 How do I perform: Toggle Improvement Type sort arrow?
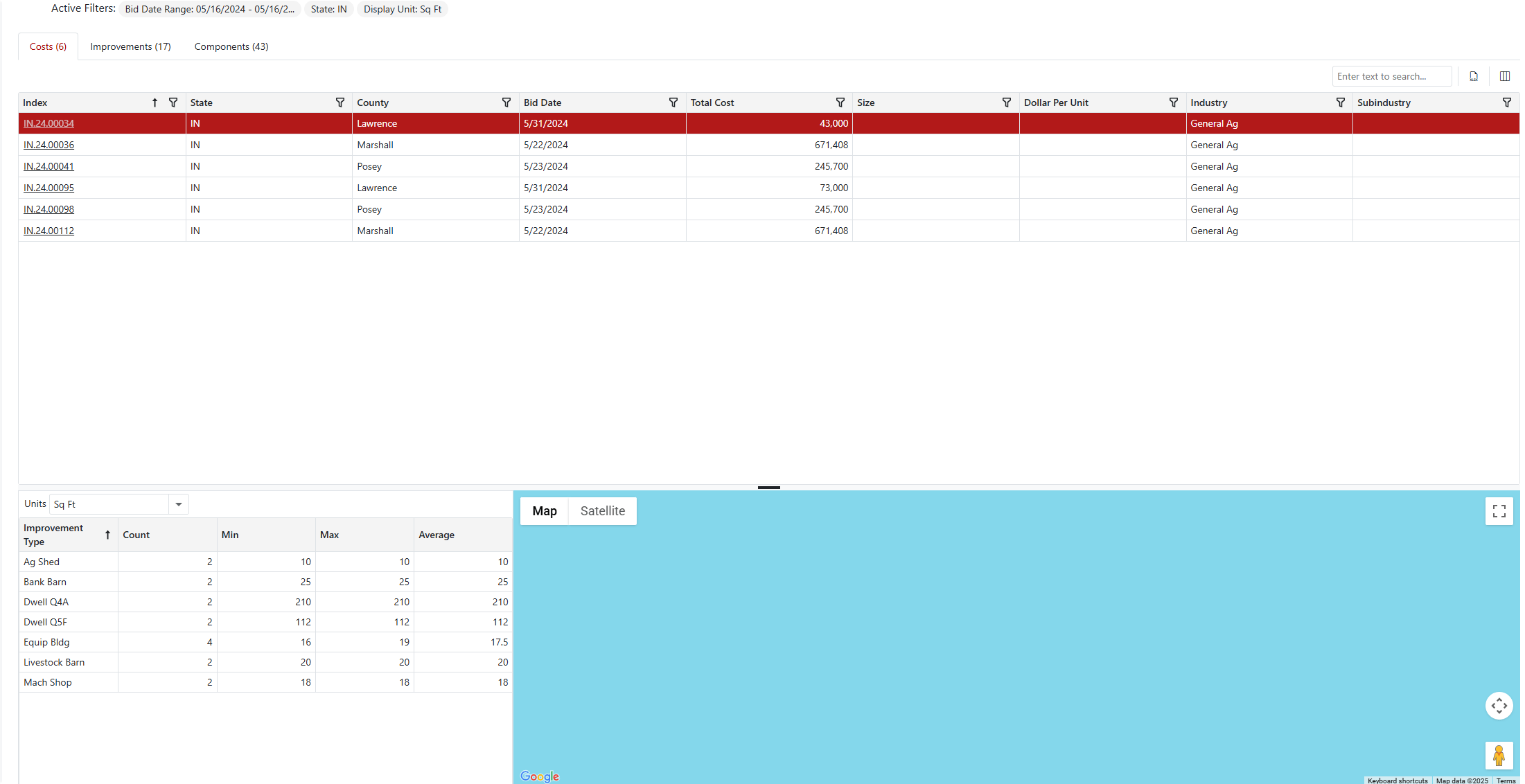point(107,535)
